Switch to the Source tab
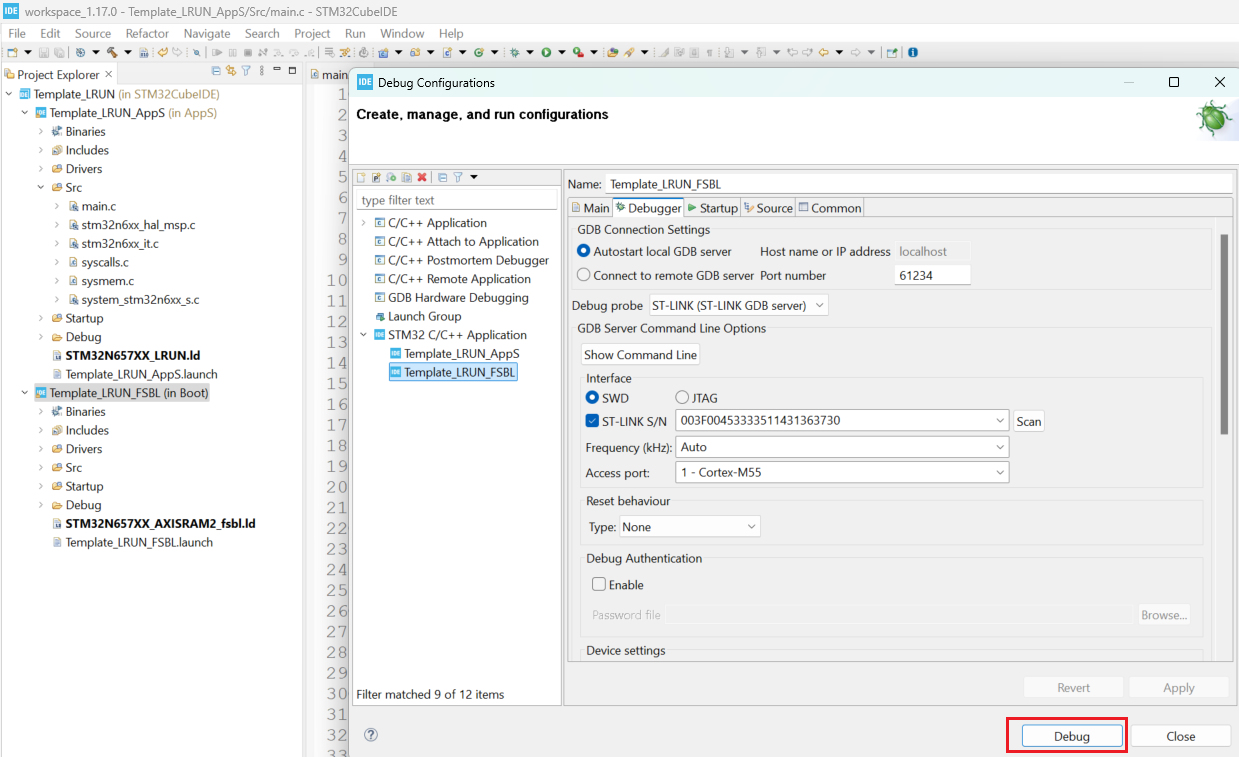Screen dimensions: 1239x757 pos(768,208)
